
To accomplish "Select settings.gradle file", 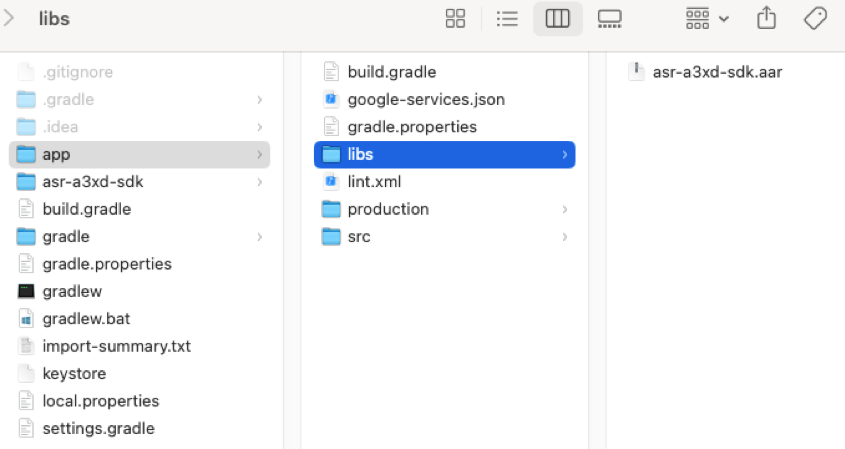I will click(x=98, y=428).
